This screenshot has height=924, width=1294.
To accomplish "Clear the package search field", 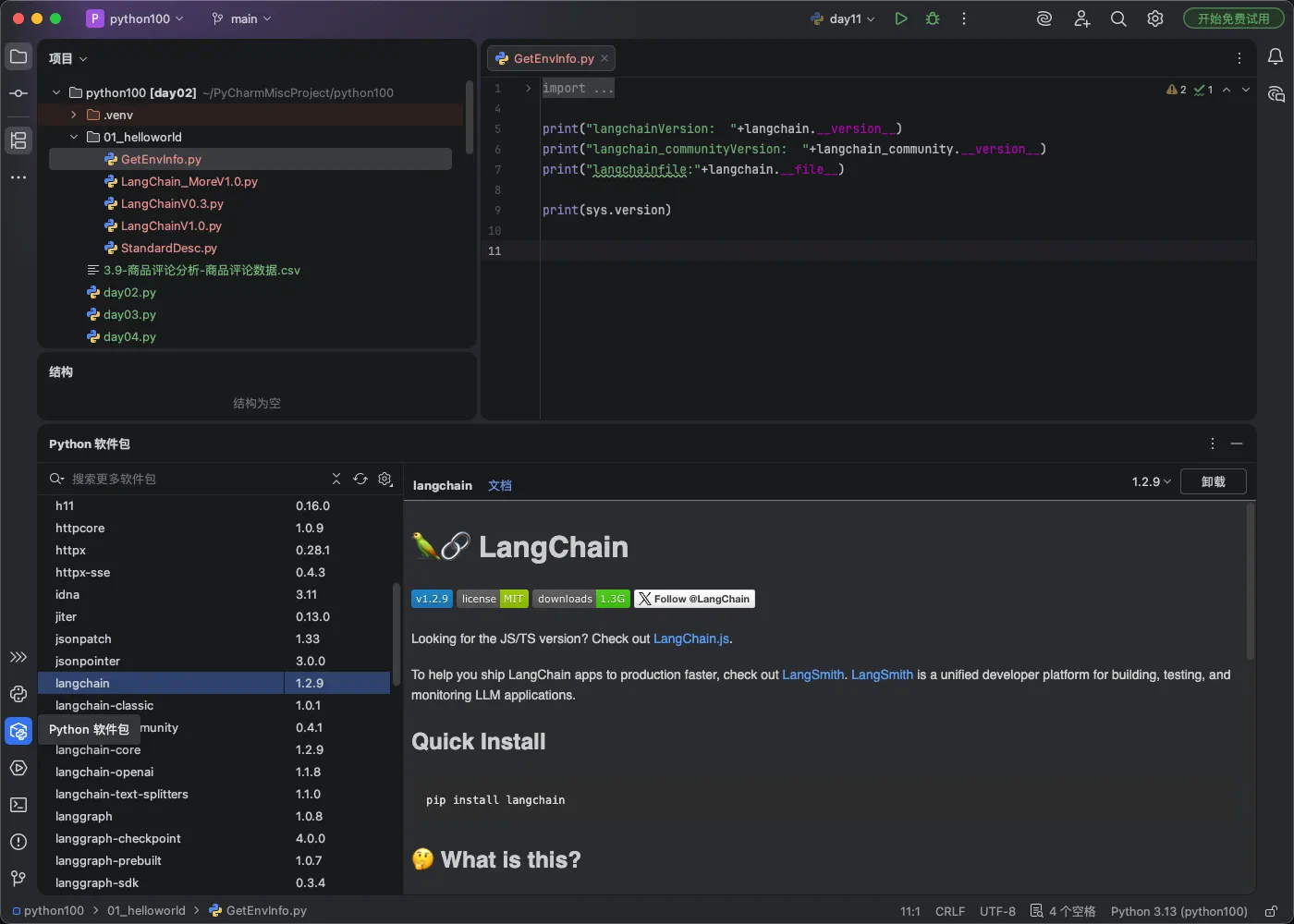I will tap(336, 479).
